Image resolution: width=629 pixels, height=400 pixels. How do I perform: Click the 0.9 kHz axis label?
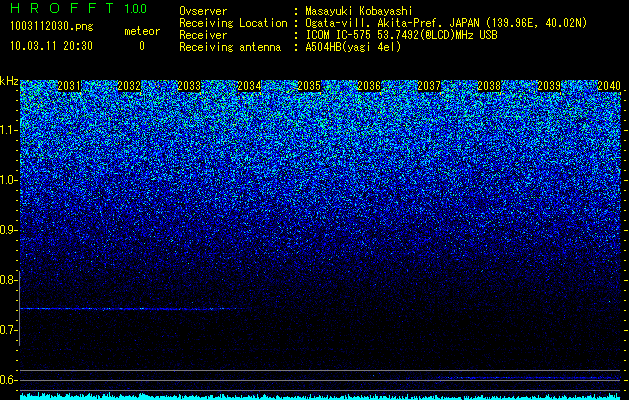point(8,230)
